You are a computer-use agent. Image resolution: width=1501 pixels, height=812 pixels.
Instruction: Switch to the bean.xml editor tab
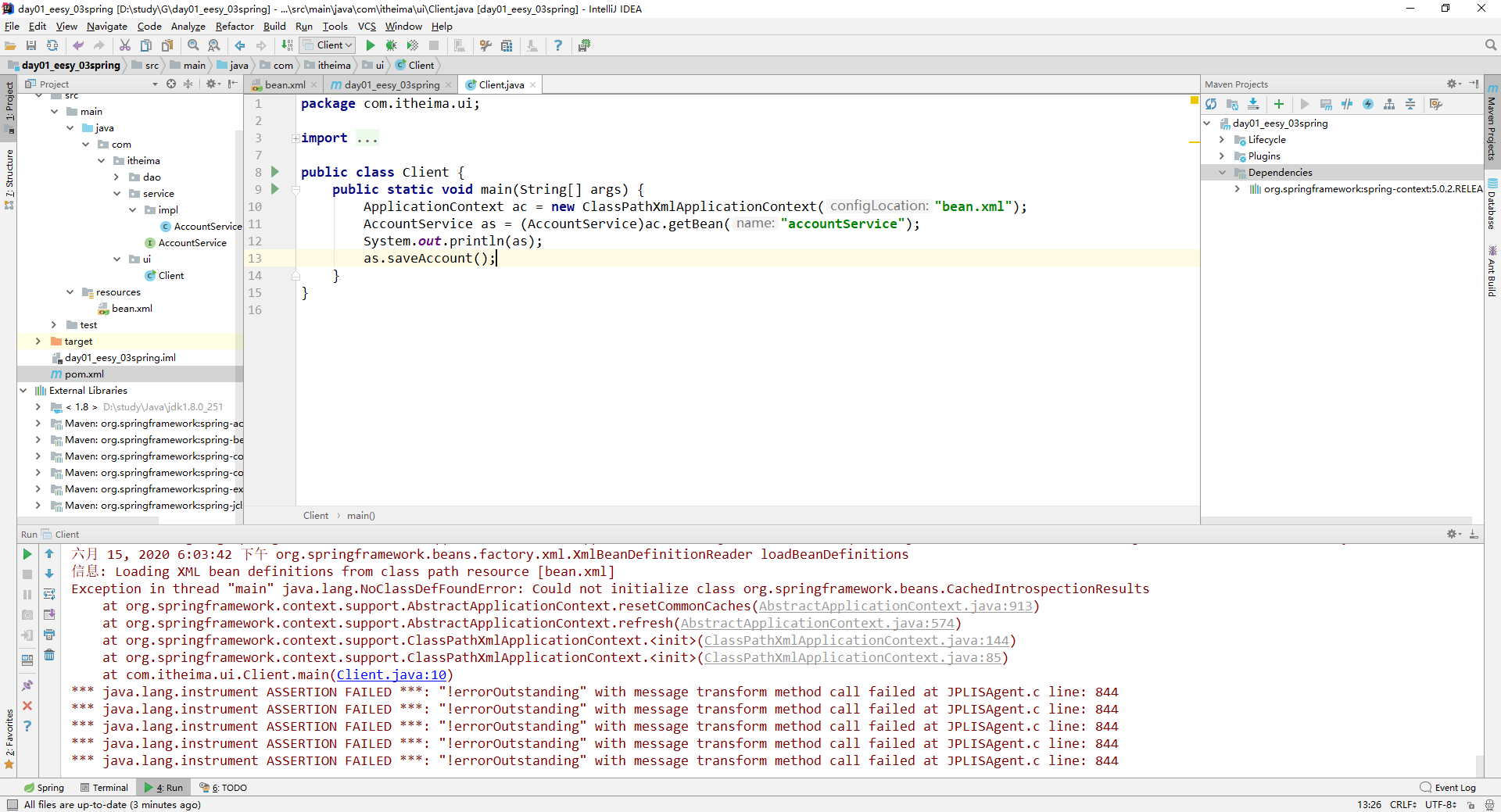(285, 84)
